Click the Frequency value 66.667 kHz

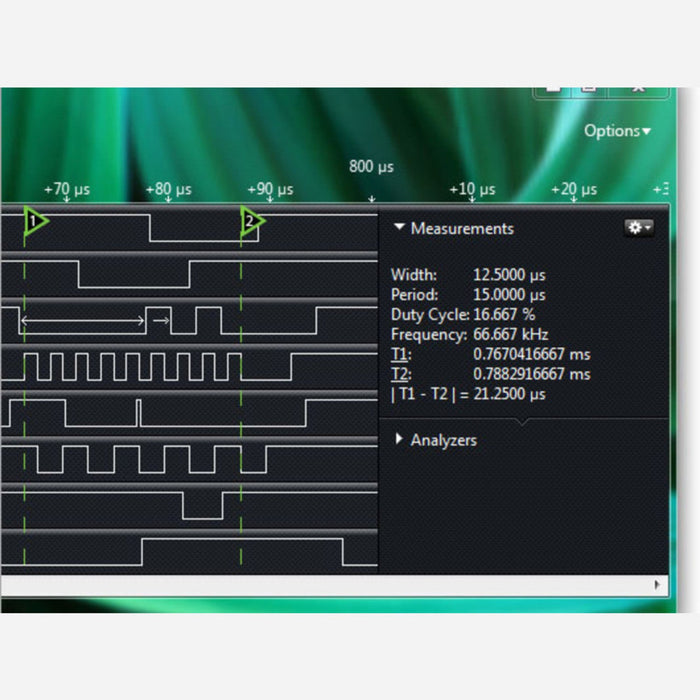point(510,334)
